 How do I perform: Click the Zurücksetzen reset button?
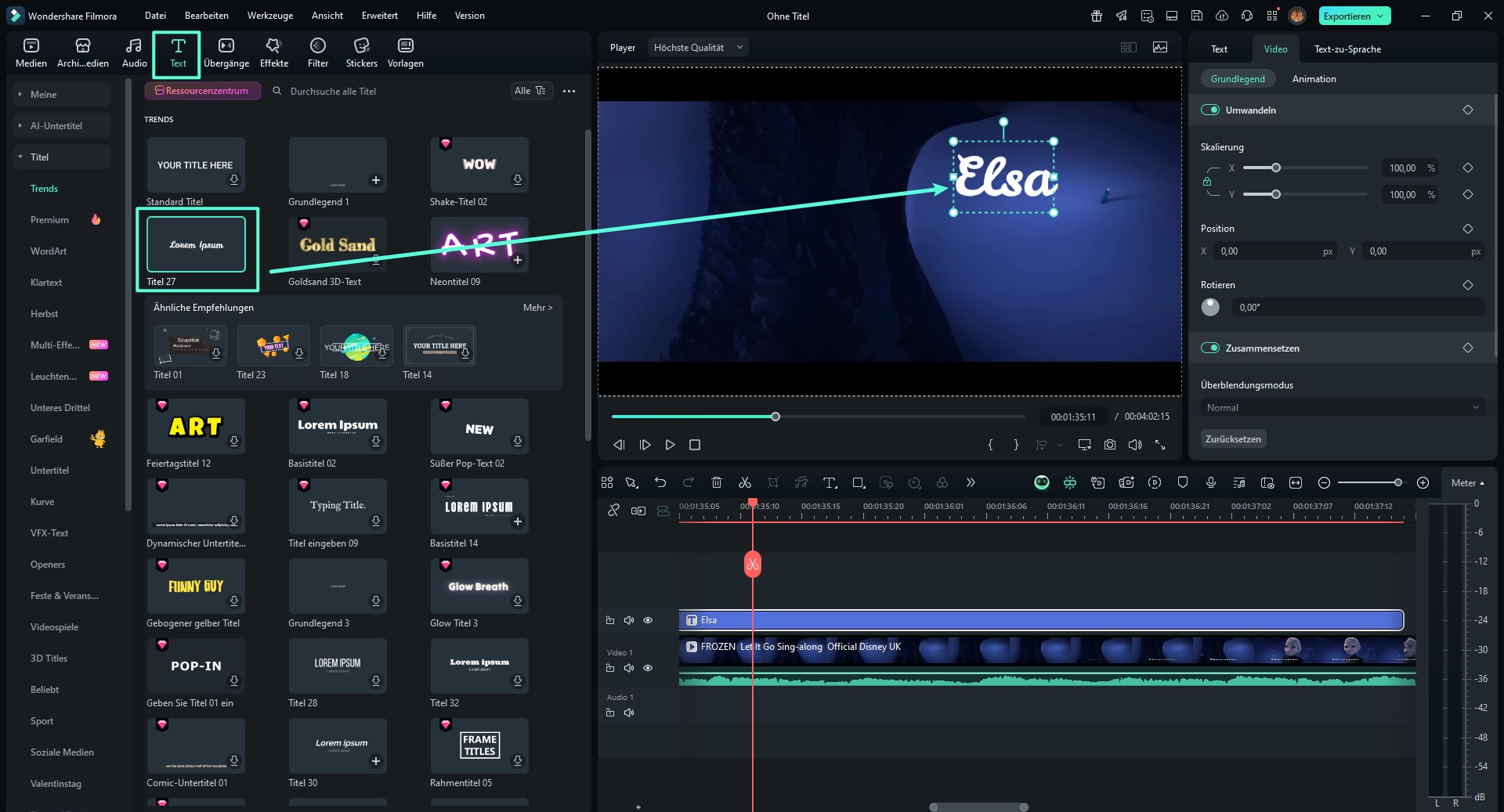click(x=1233, y=438)
